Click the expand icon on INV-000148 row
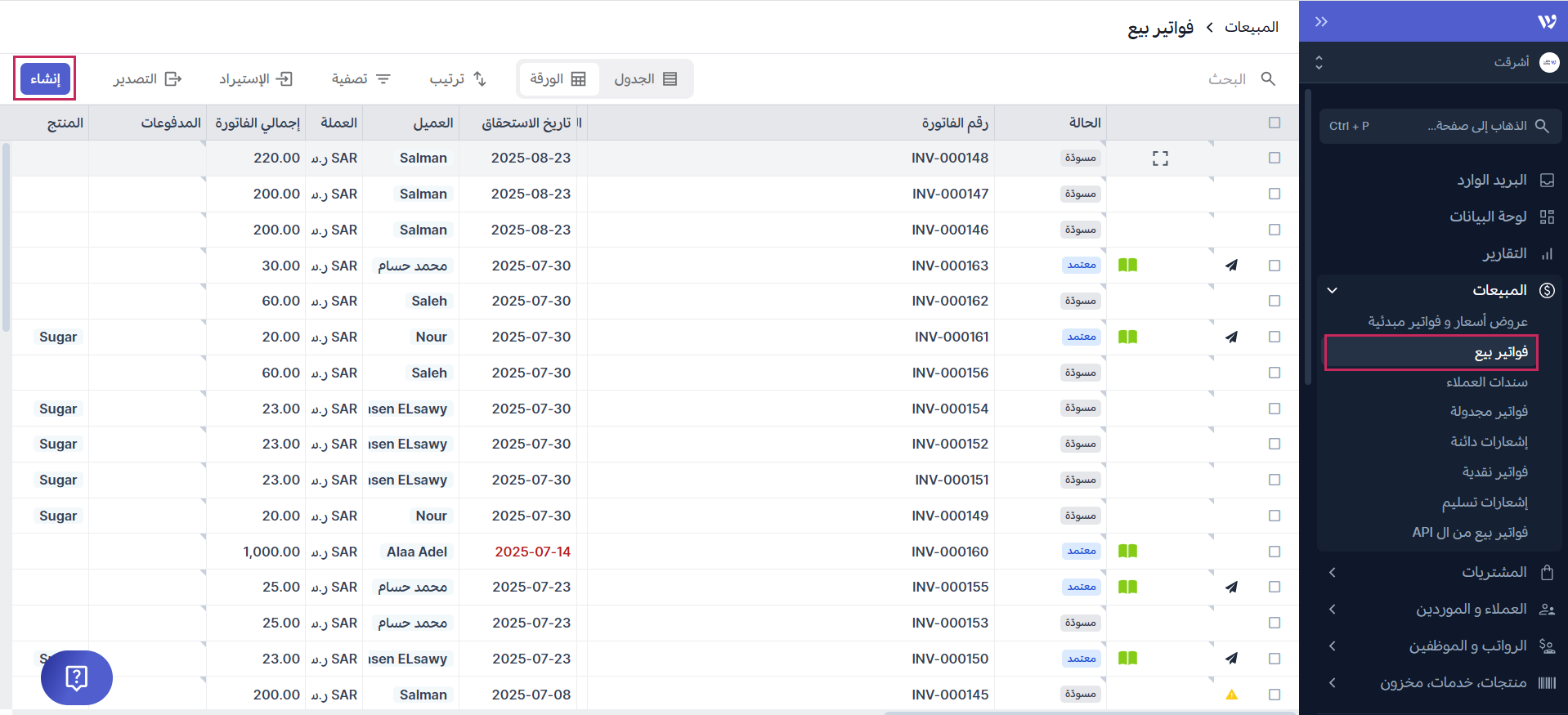The width and height of the screenshot is (1568, 715). pyautogui.click(x=1160, y=159)
